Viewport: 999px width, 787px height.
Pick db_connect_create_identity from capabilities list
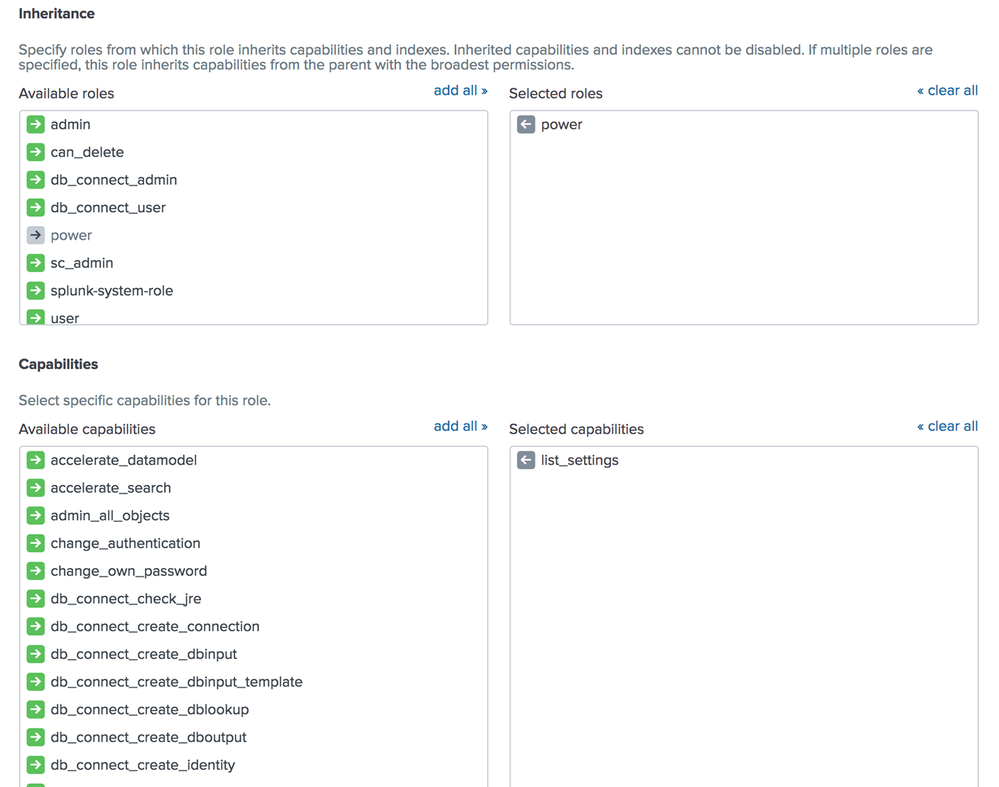[142, 765]
